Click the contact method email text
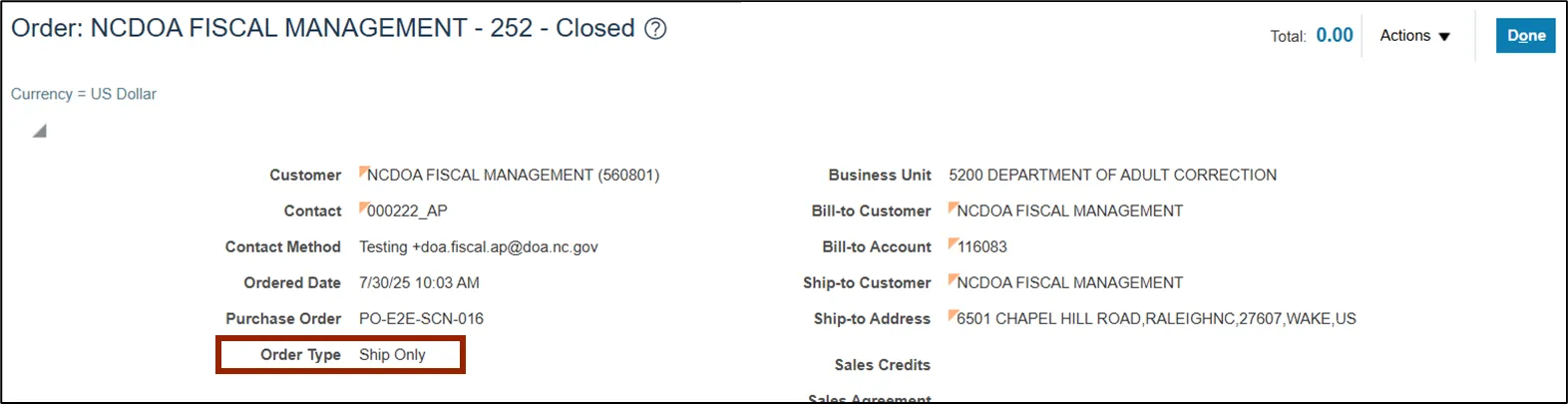The width and height of the screenshot is (1568, 404). tap(479, 247)
